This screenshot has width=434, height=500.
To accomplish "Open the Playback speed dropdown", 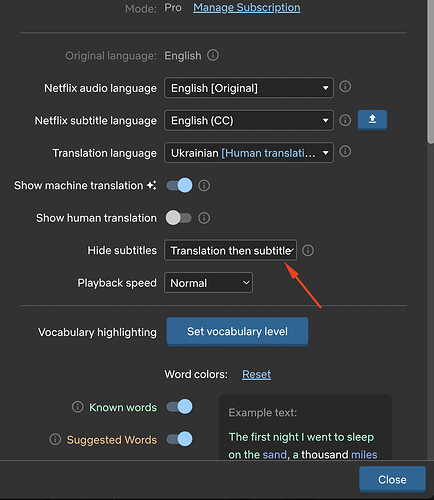I will 208,283.
